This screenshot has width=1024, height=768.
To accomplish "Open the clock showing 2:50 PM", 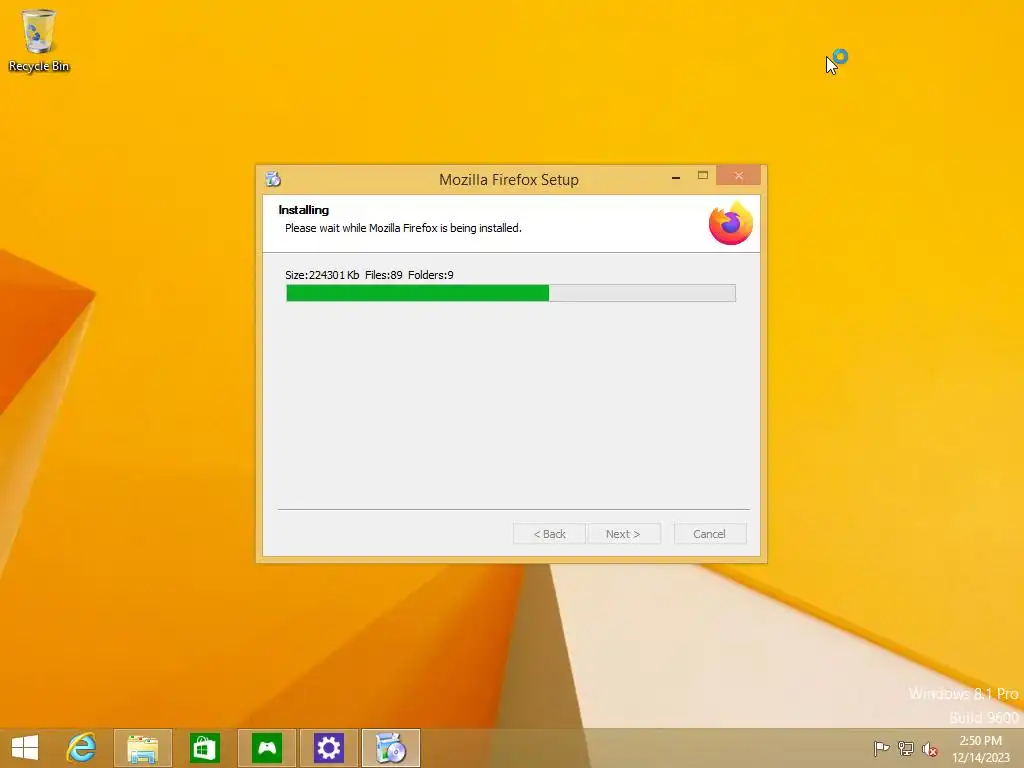I will (x=980, y=749).
